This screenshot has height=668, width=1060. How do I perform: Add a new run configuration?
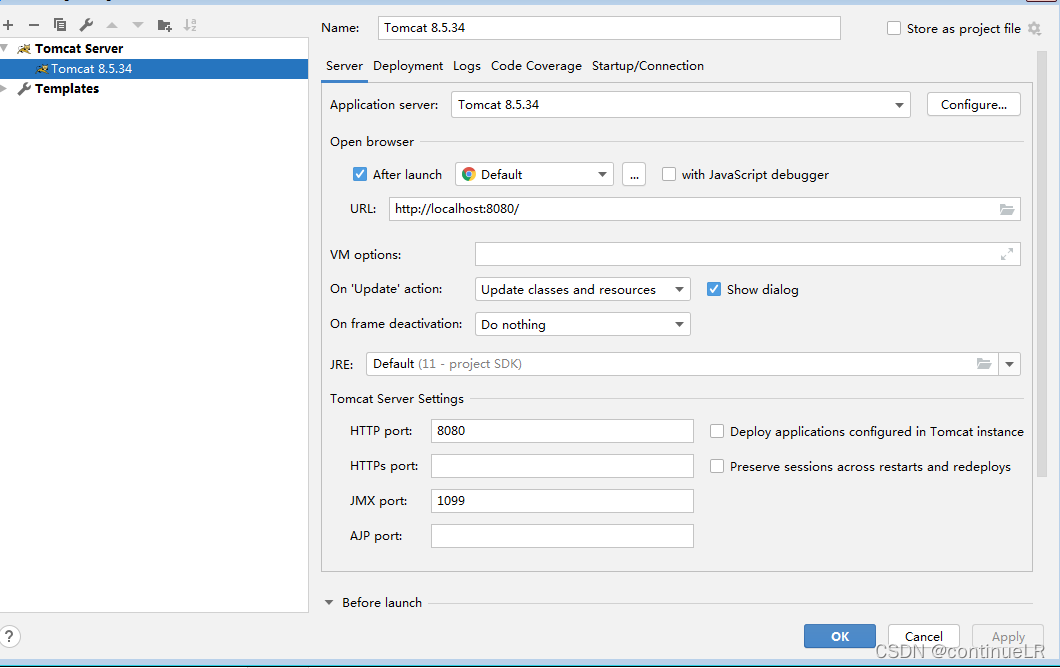coord(8,25)
